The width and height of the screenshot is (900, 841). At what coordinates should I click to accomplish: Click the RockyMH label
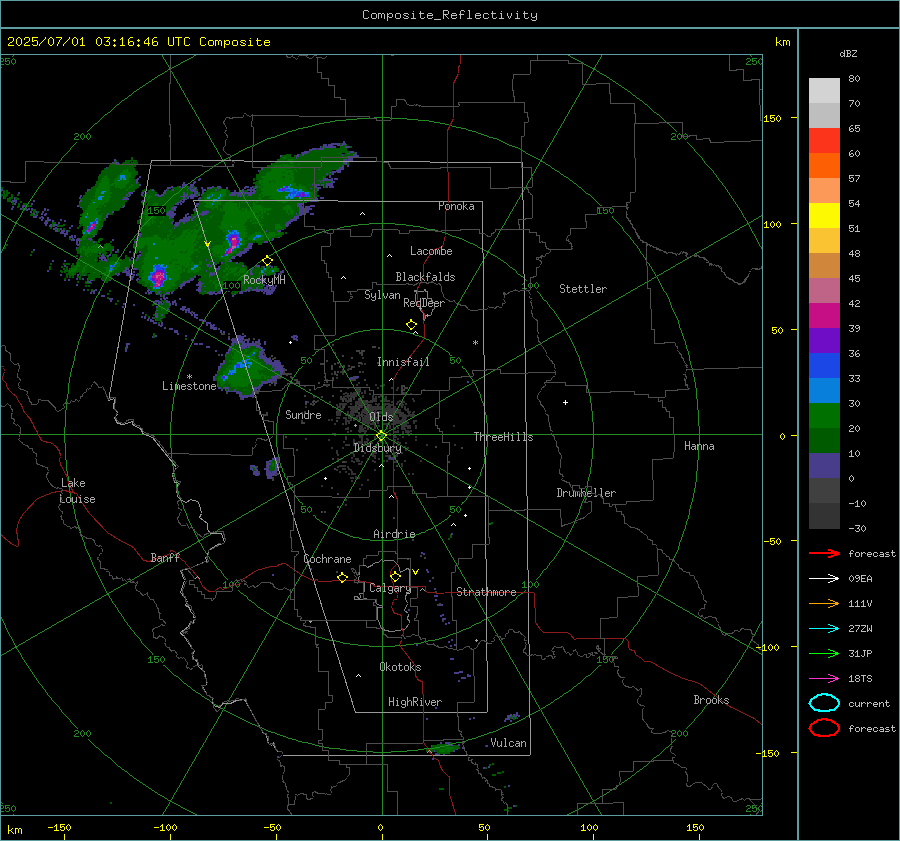[x=264, y=280]
